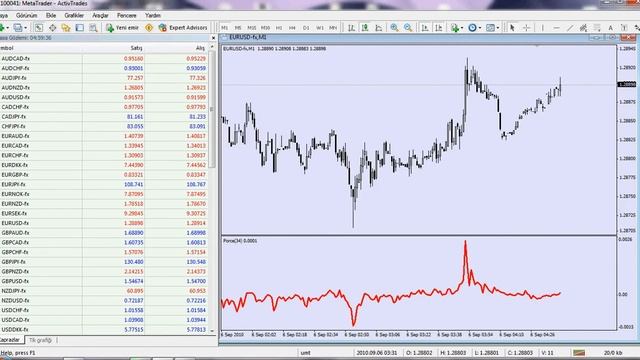Close the Market Watch panel
The height and width of the screenshot is (360, 640).
(x=213, y=38)
